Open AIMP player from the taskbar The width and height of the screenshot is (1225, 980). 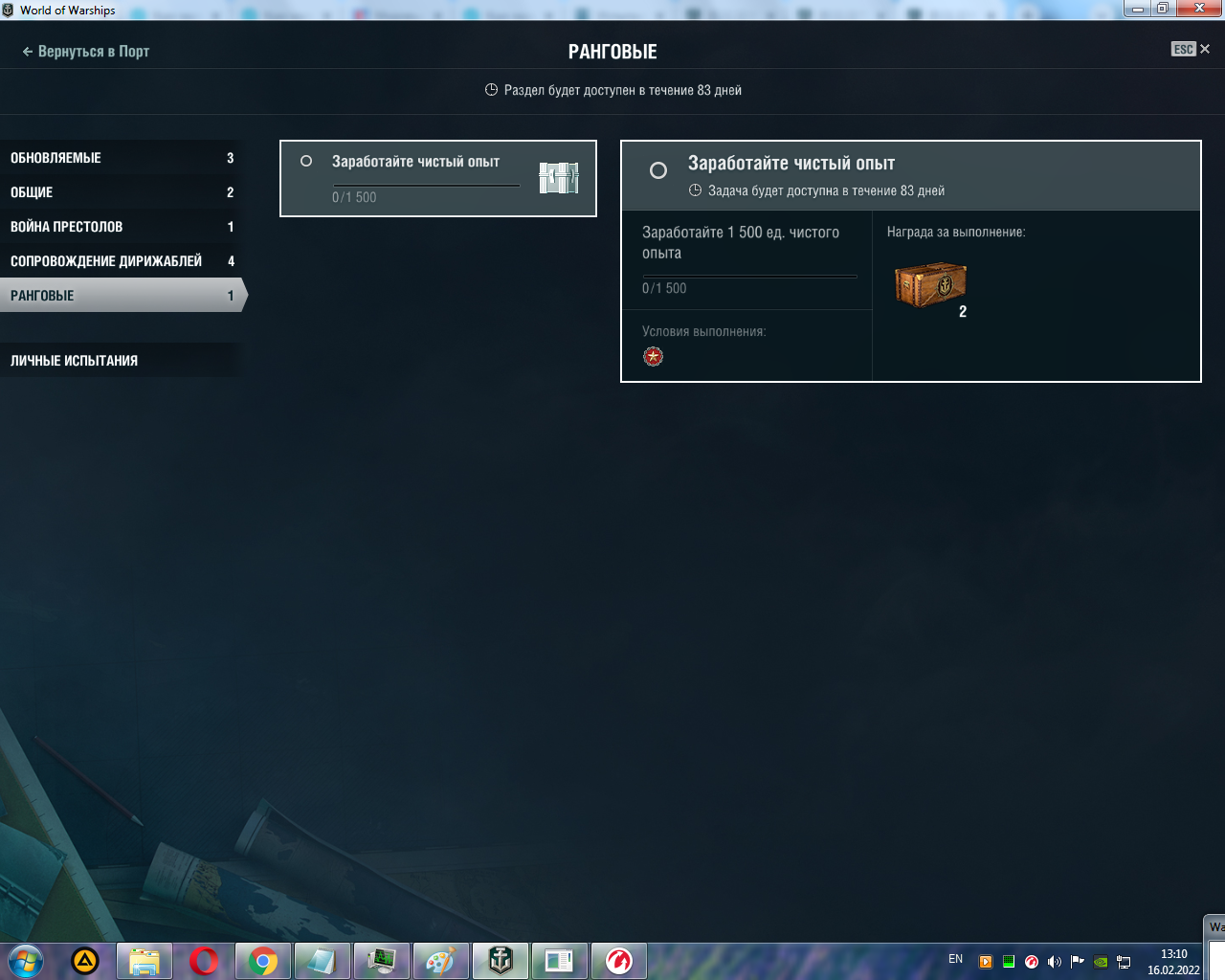pyautogui.click(x=85, y=961)
